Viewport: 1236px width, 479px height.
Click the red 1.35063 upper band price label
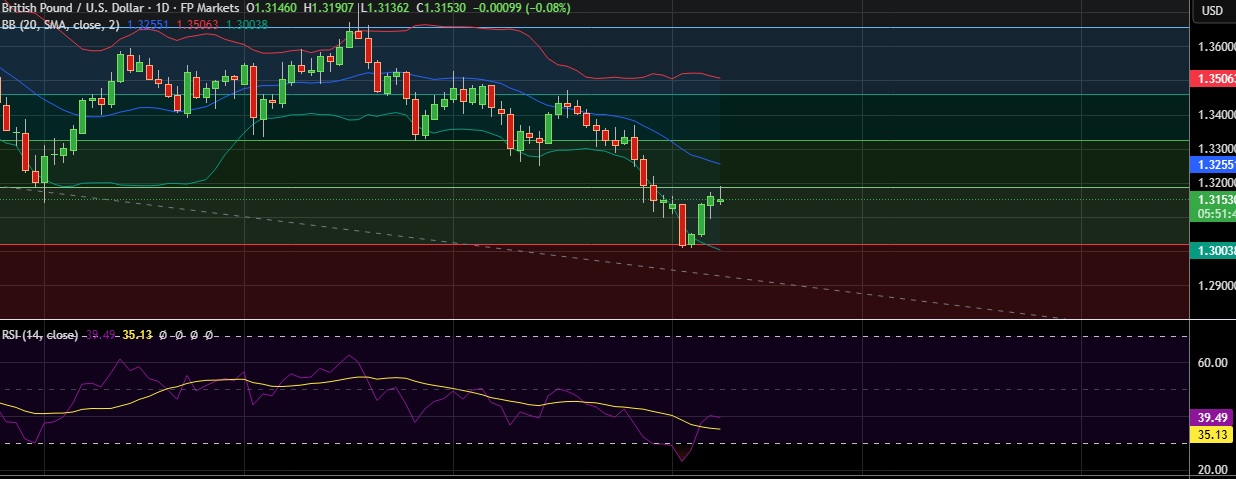pyautogui.click(x=1211, y=79)
